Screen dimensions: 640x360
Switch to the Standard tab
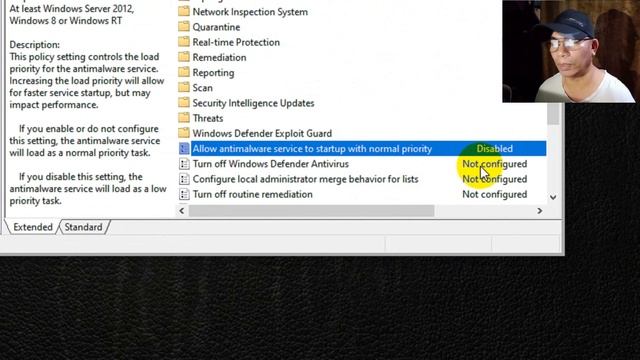84,227
